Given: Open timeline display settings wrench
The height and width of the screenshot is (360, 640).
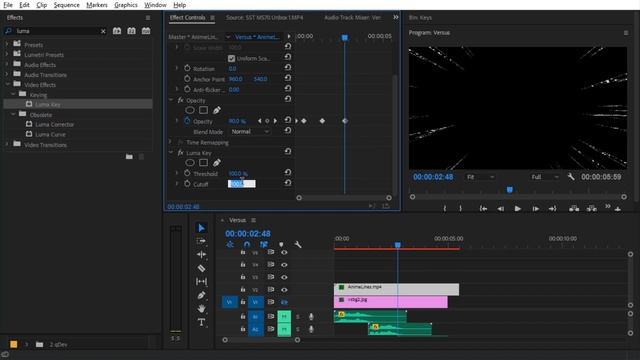Looking at the screenshot, I should click(x=298, y=244).
